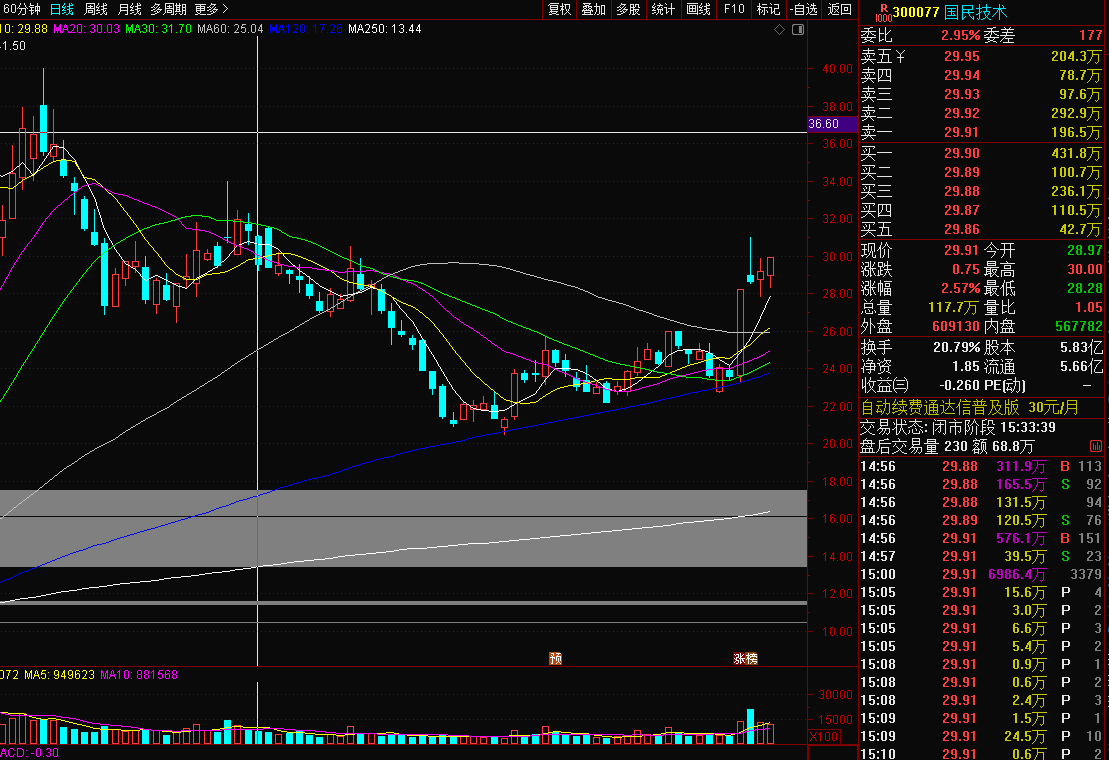
Task: Switch to the 60分钟 period tab
Action: coord(21,9)
